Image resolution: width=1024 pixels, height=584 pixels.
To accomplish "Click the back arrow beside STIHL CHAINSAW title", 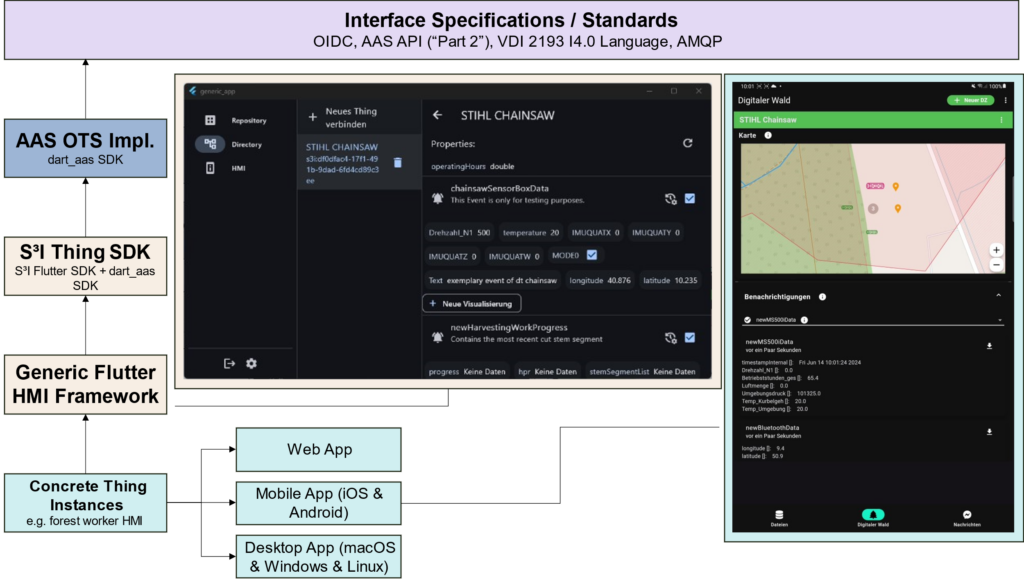I will point(437,115).
